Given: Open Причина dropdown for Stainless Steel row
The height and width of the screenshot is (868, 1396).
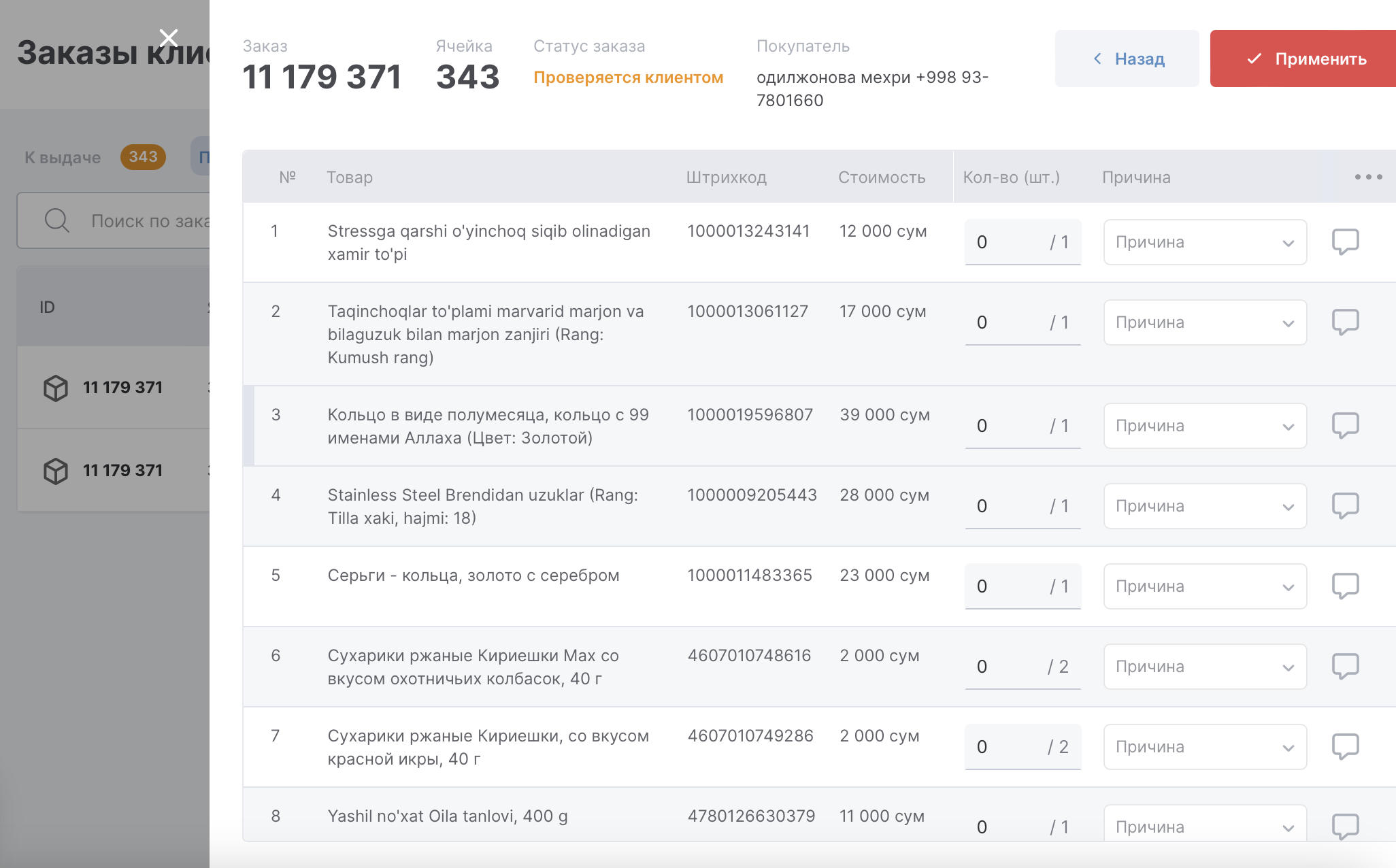Looking at the screenshot, I should [1204, 506].
